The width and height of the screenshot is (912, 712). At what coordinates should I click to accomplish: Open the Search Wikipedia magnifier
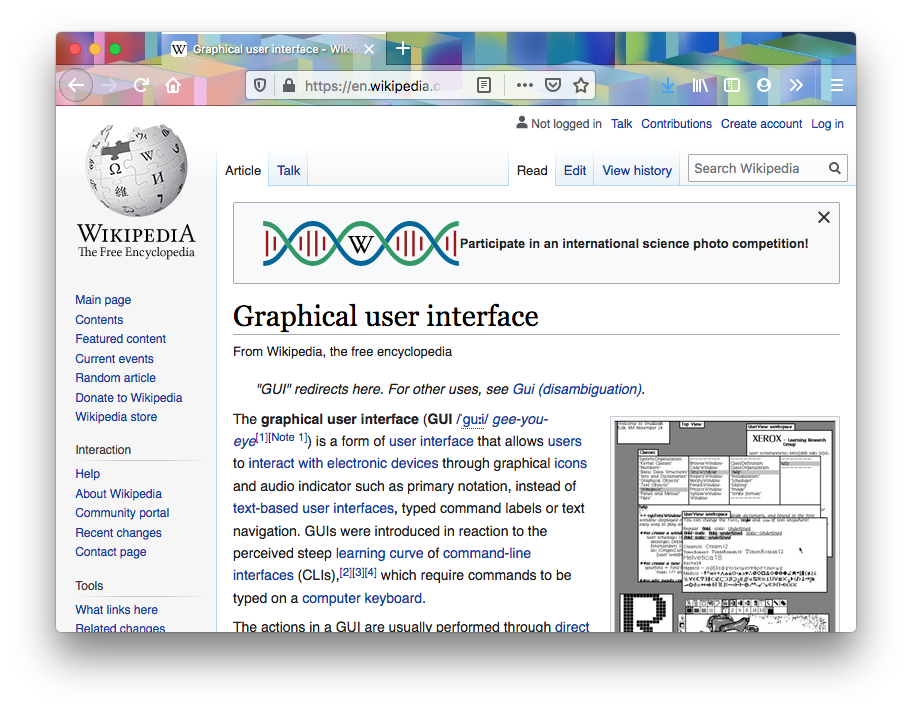(x=835, y=168)
